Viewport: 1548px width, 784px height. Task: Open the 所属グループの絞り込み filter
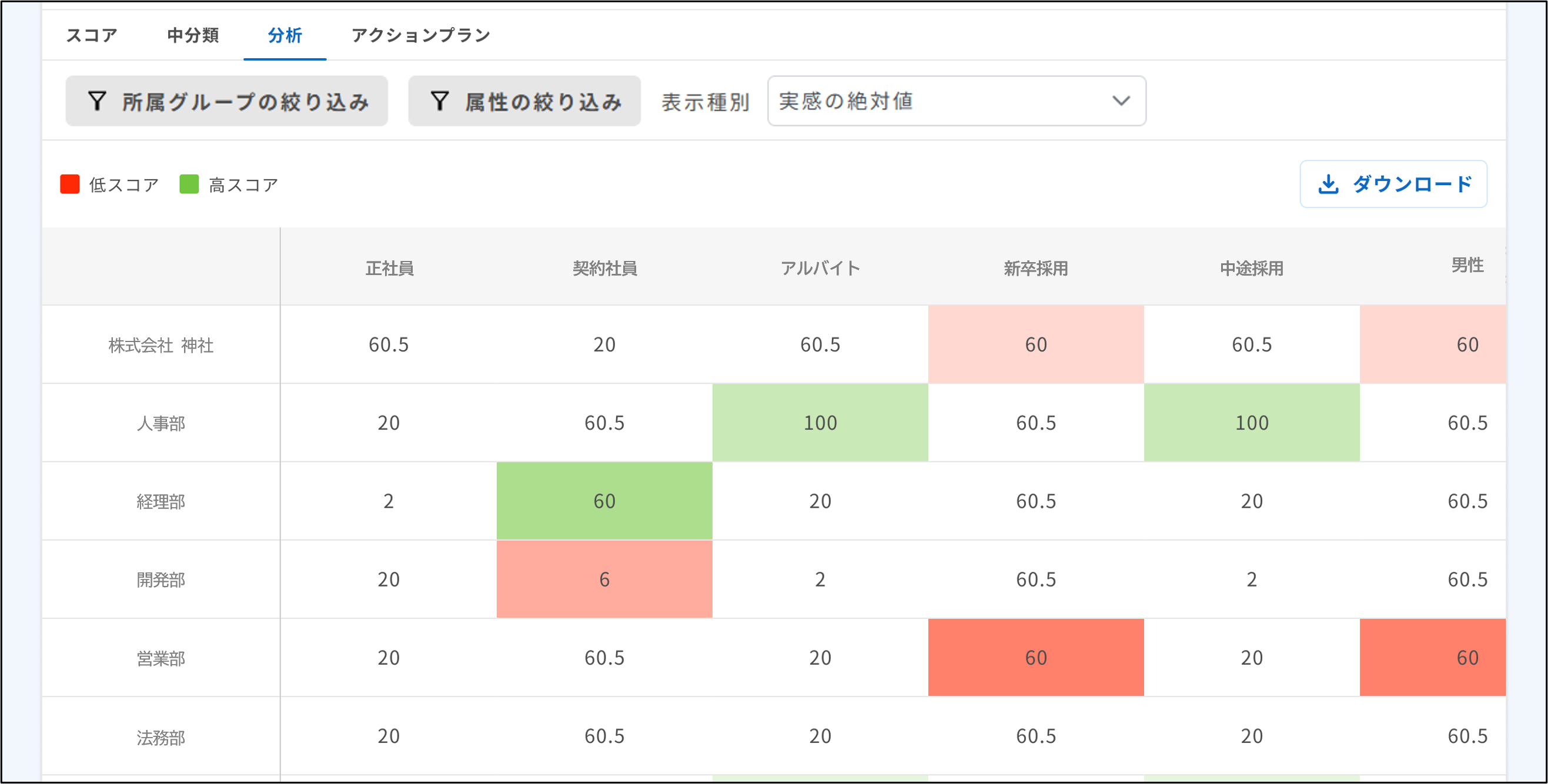point(227,100)
